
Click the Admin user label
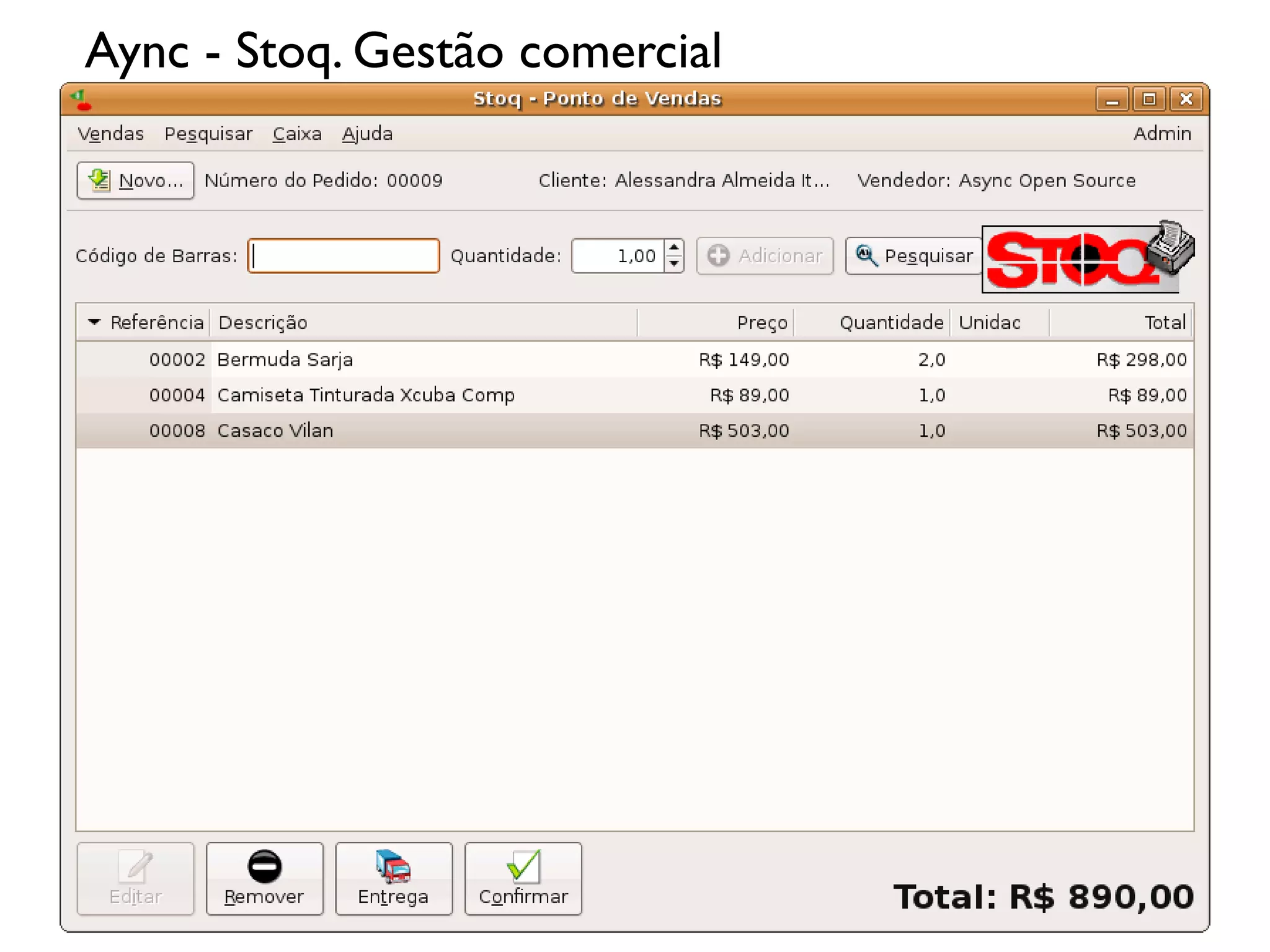click(1162, 134)
